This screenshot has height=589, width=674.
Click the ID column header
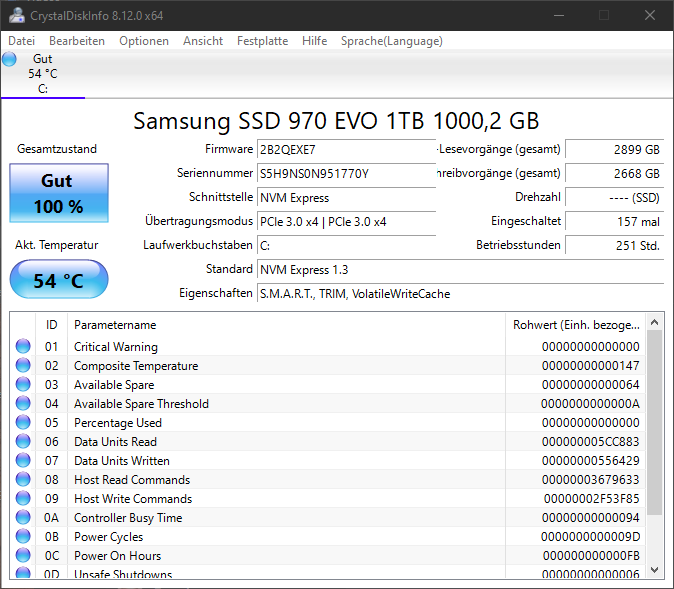click(52, 325)
